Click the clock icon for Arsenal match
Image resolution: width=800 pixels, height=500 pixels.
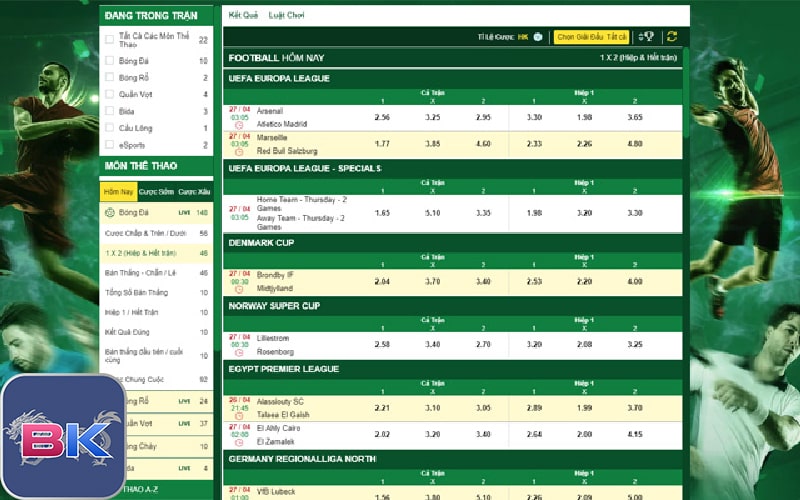pyautogui.click(x=239, y=125)
